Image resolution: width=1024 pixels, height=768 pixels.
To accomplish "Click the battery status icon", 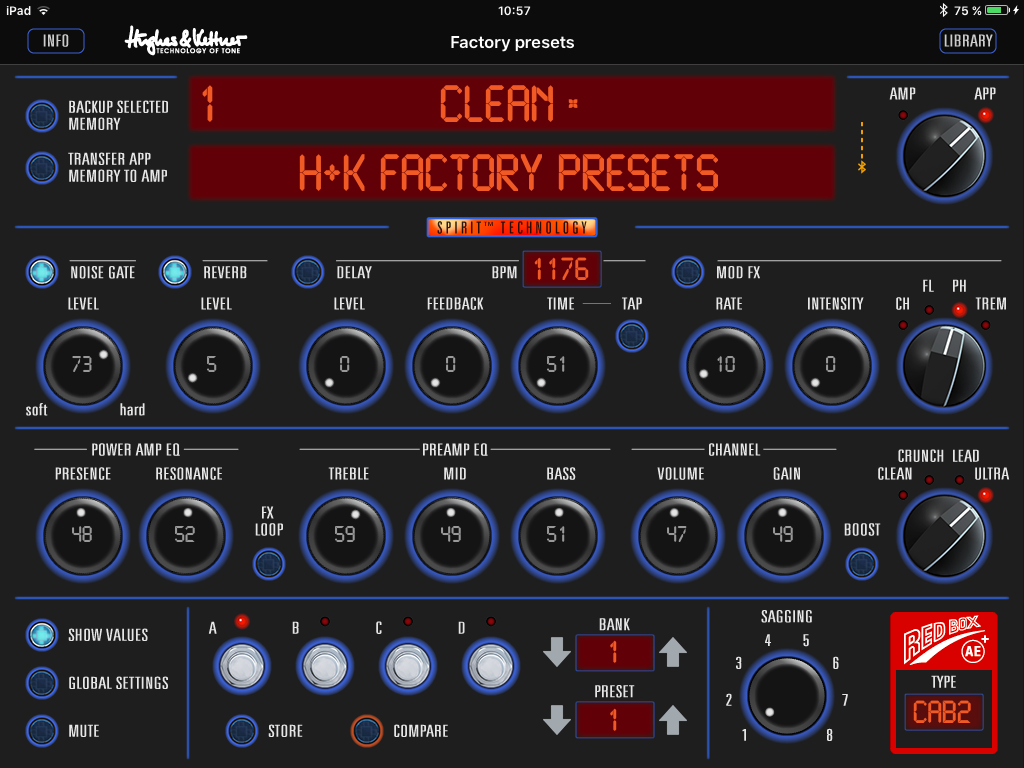I will (999, 10).
